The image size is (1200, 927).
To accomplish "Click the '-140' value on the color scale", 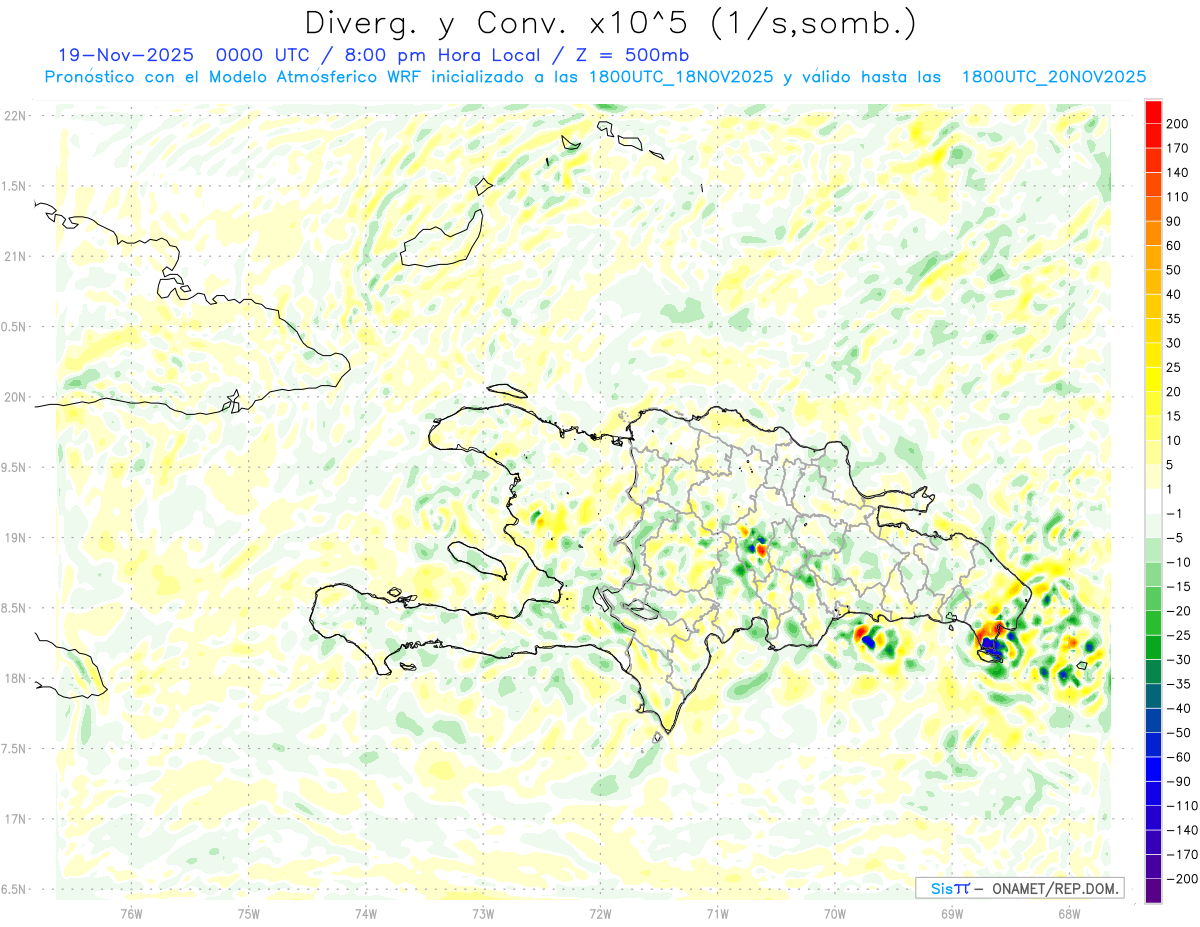I will tap(1182, 830).
